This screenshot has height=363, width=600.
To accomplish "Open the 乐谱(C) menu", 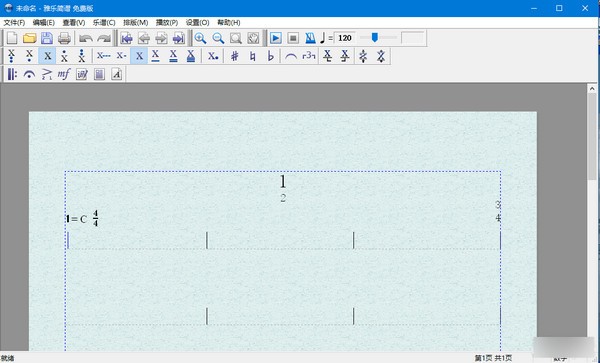I will click(x=104, y=23).
